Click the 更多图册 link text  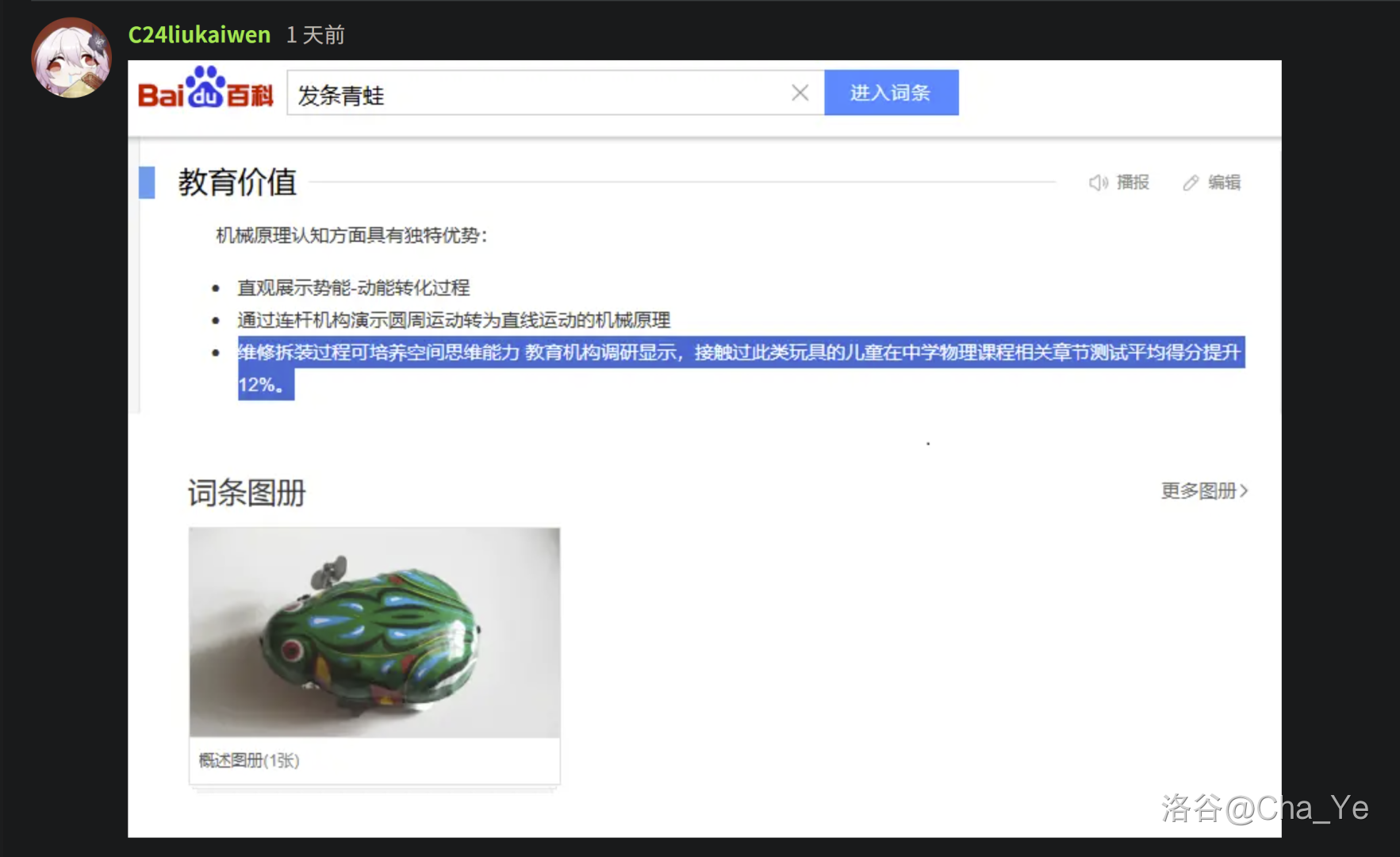(x=1199, y=491)
